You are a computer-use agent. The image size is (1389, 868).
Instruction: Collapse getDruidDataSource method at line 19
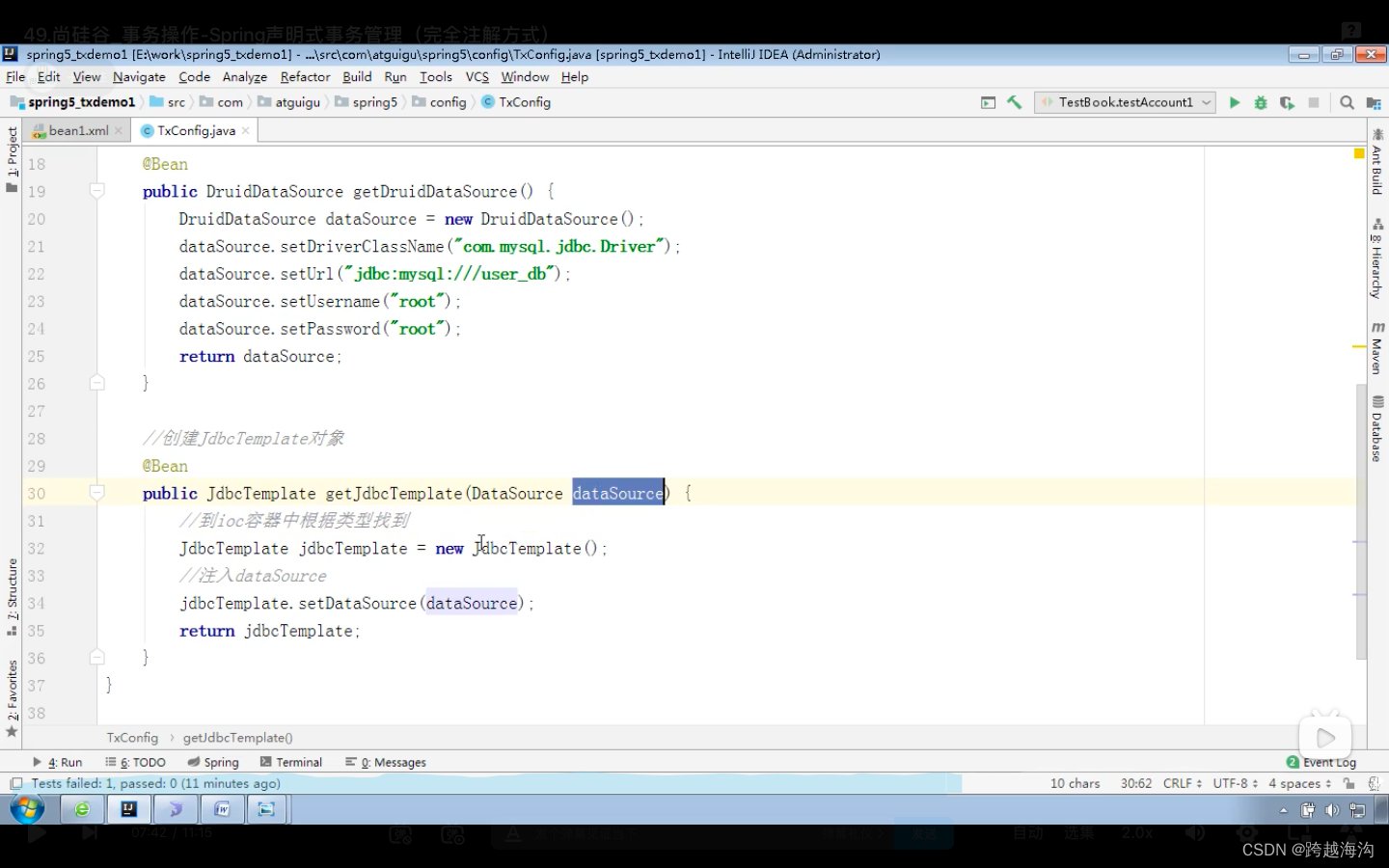(x=96, y=191)
